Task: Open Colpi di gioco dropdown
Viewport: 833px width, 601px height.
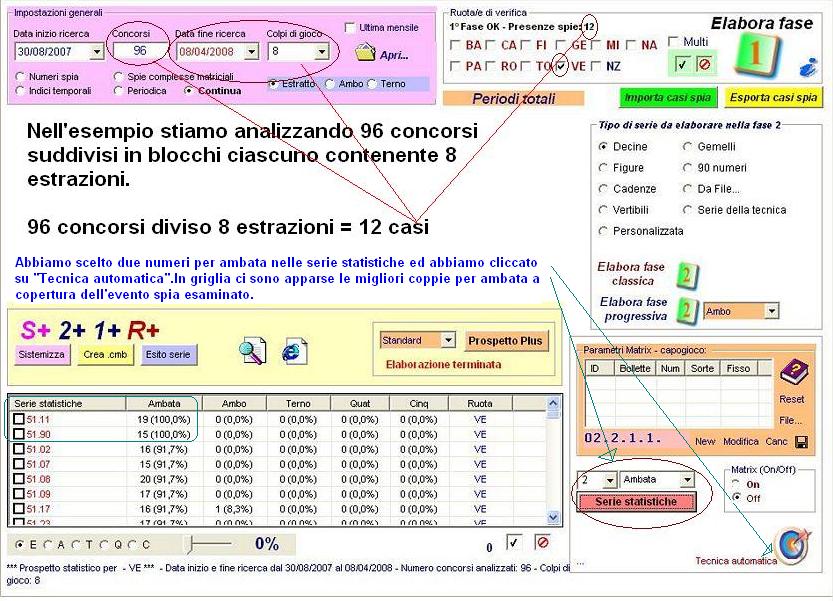Action: click(321, 52)
